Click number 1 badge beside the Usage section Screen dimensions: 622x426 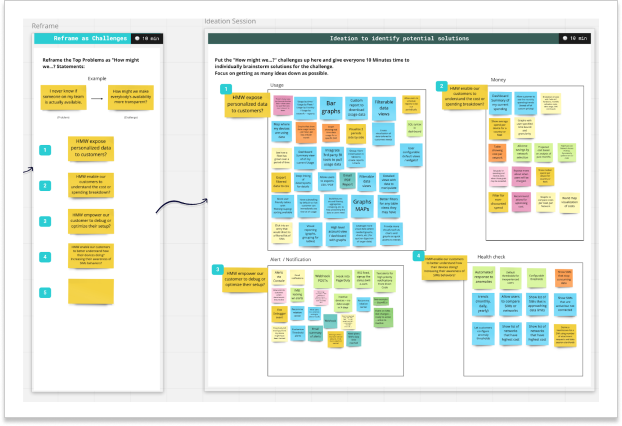tap(225, 89)
